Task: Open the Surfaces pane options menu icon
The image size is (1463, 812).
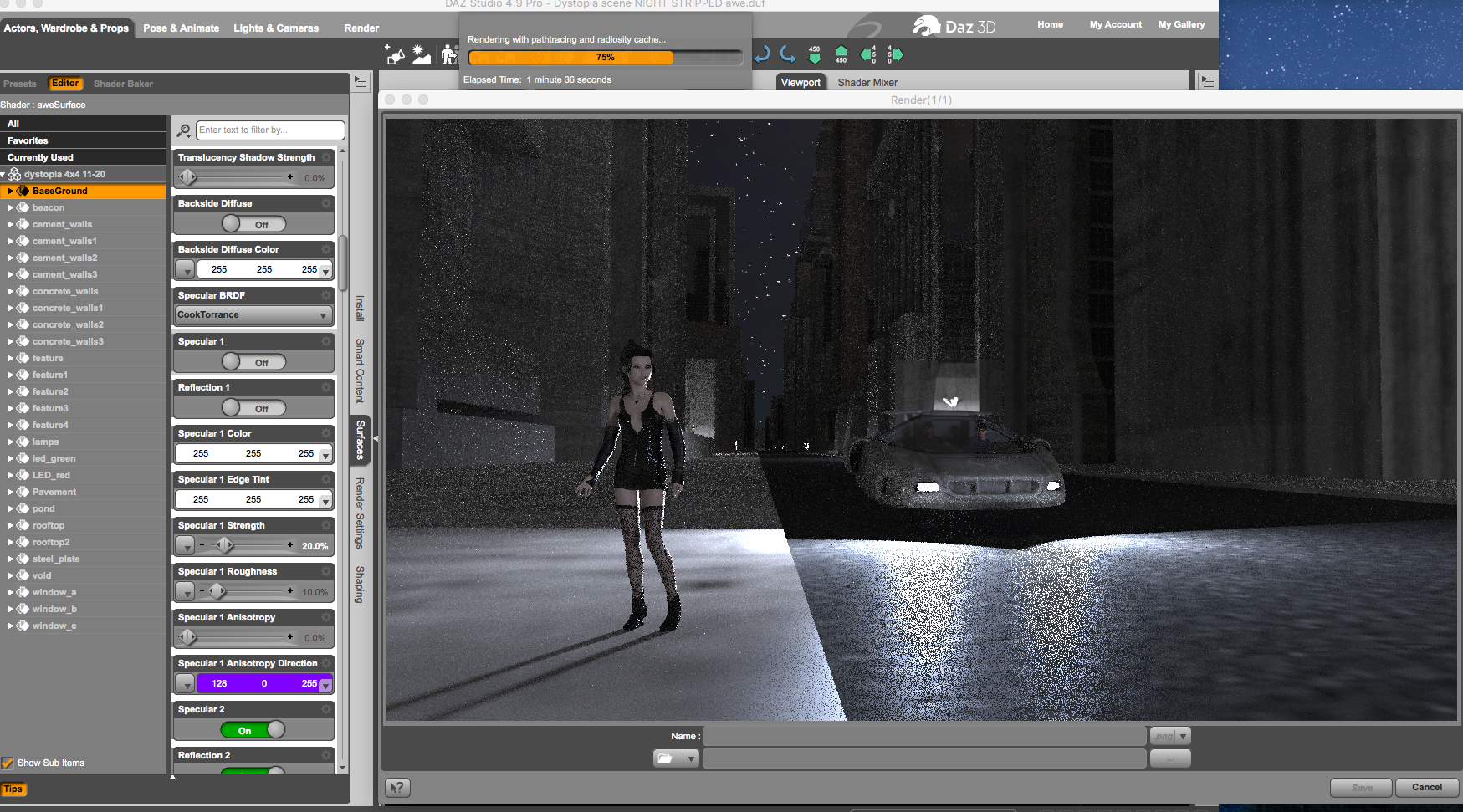Action: coord(361,82)
